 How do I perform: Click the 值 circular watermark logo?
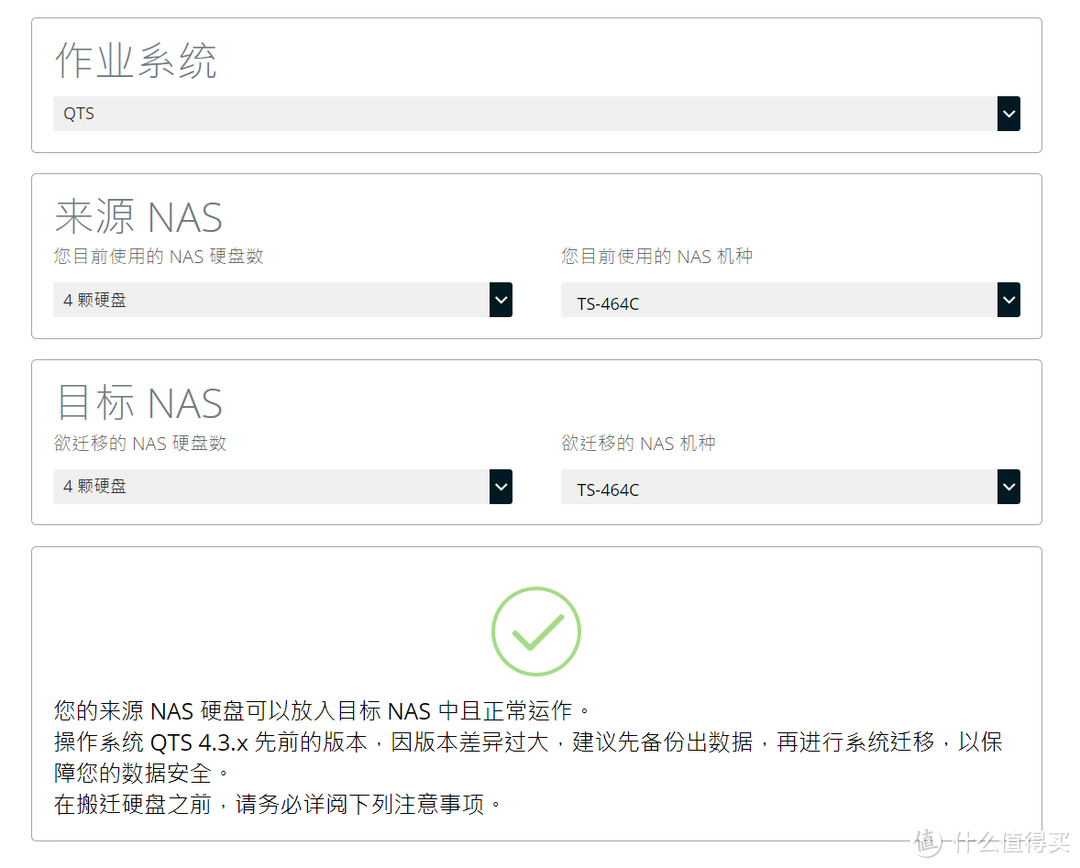(x=925, y=841)
